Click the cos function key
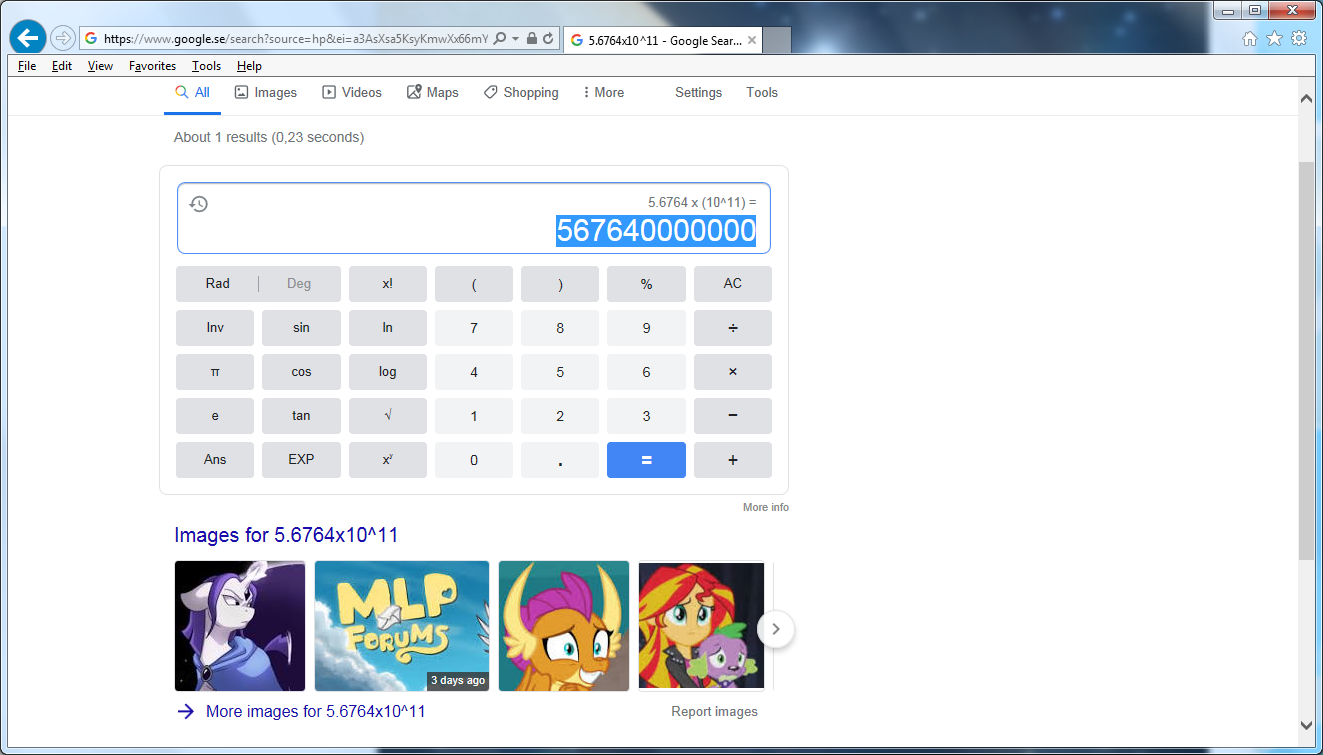The image size is (1323, 755). tap(301, 372)
